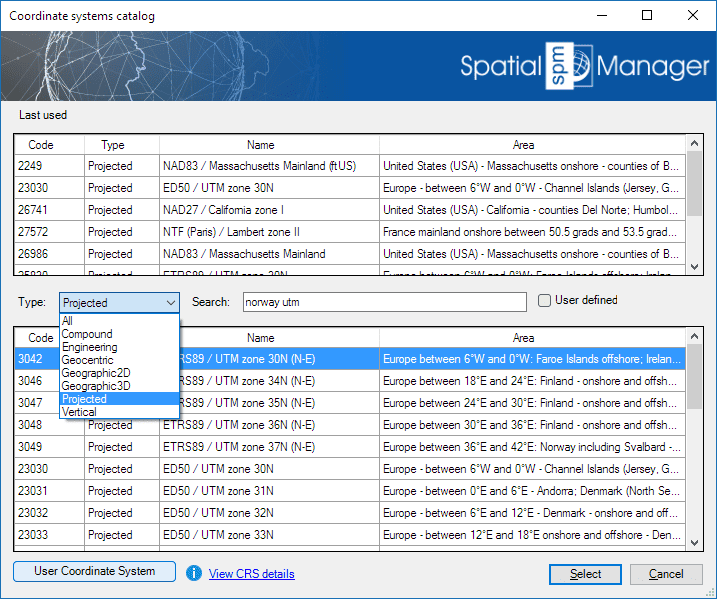This screenshot has height=599, width=717.
Task: Choose Vertical in the Type list
Action: tap(79, 412)
